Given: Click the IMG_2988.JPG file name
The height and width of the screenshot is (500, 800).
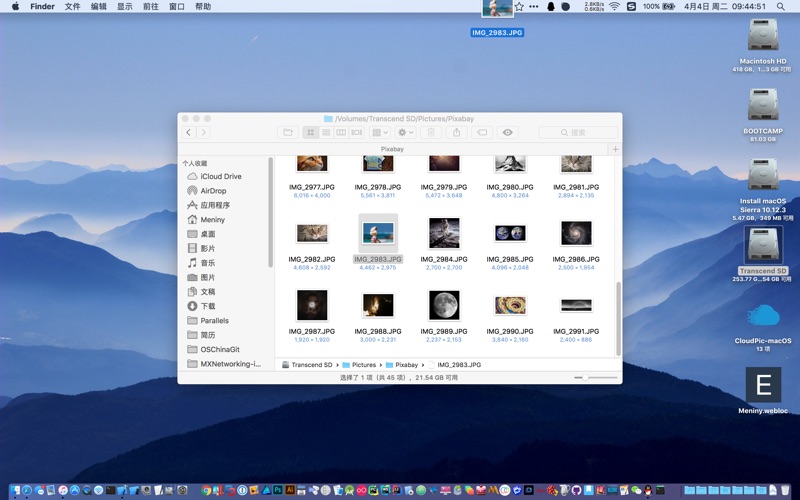Looking at the screenshot, I should (x=378, y=332).
